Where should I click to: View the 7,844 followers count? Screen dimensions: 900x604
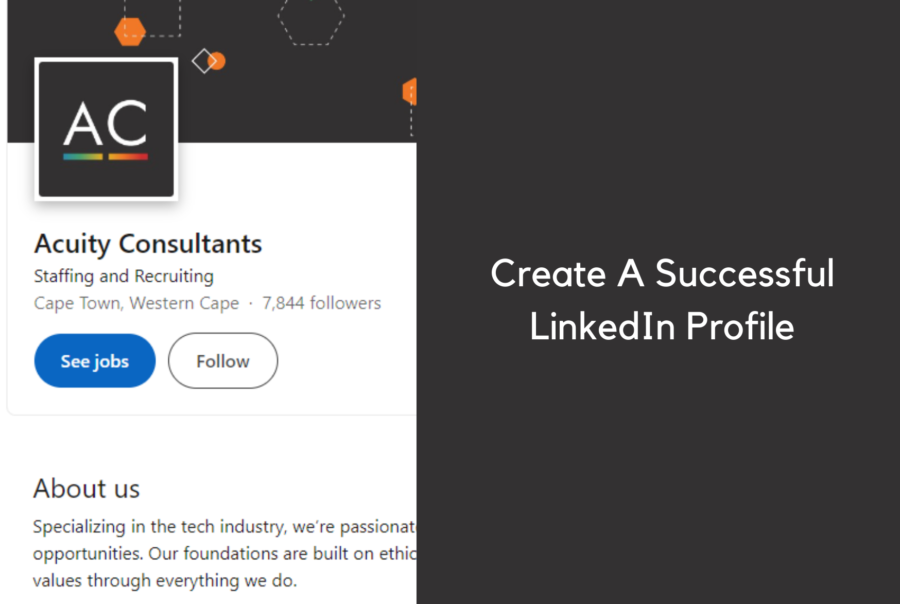click(321, 303)
